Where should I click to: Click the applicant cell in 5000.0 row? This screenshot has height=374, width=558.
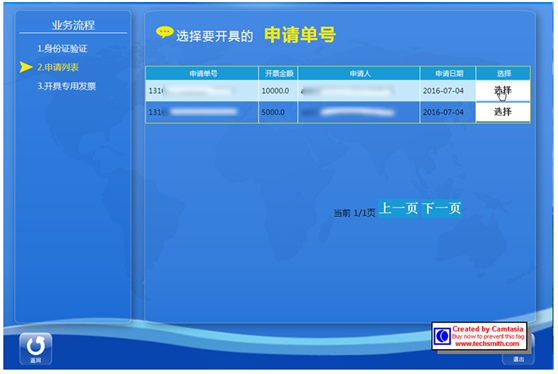(359, 112)
